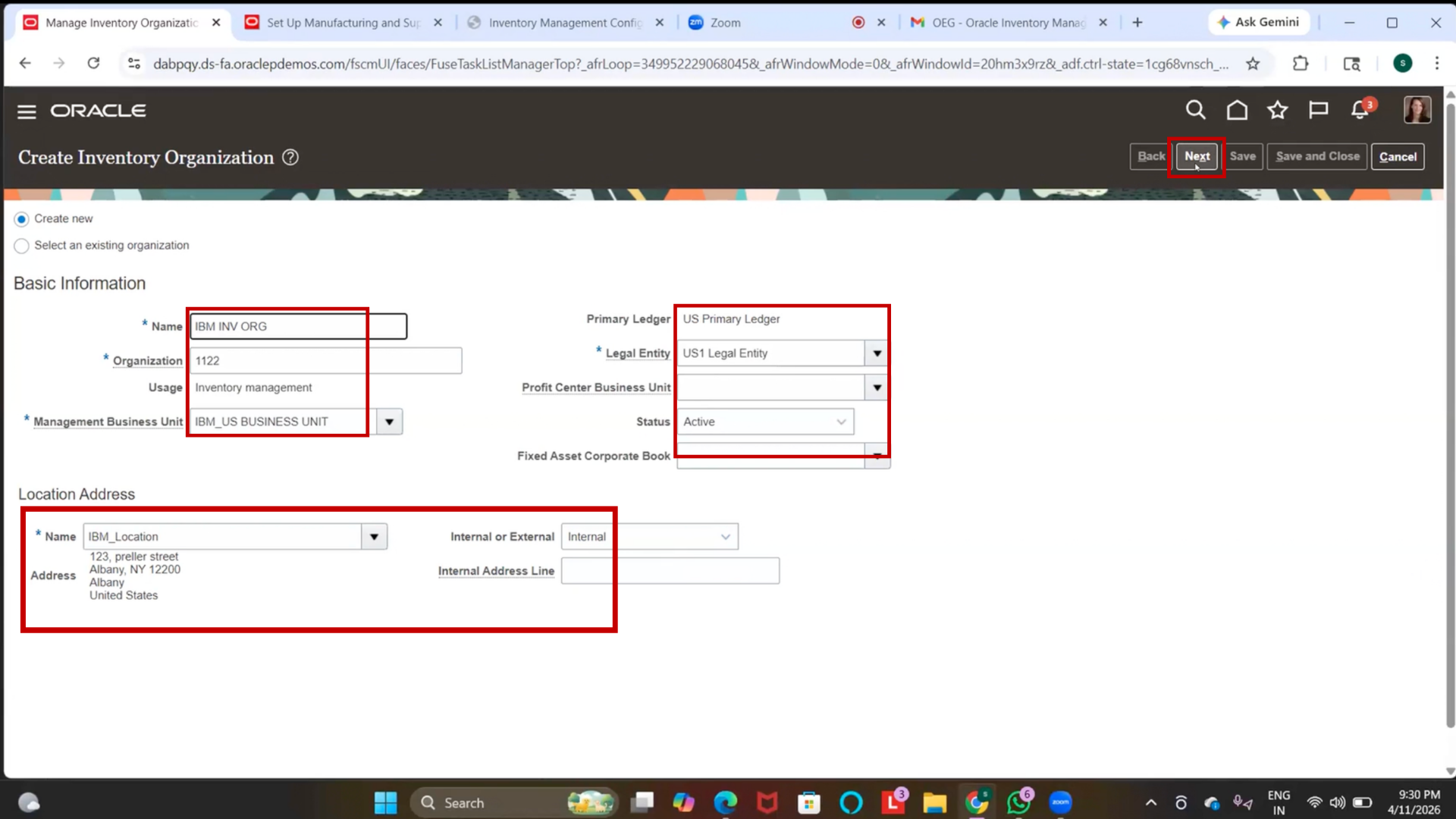Select an existing organization radio button
This screenshot has width=1456, height=819.
click(x=21, y=246)
